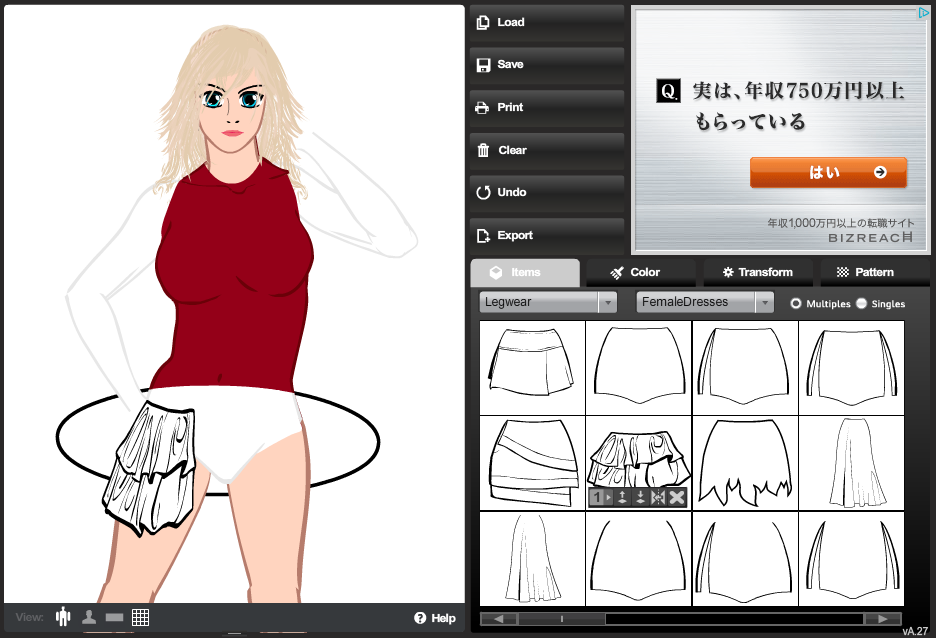Toggle the grid view icon
This screenshot has width=937, height=638.
(140, 617)
